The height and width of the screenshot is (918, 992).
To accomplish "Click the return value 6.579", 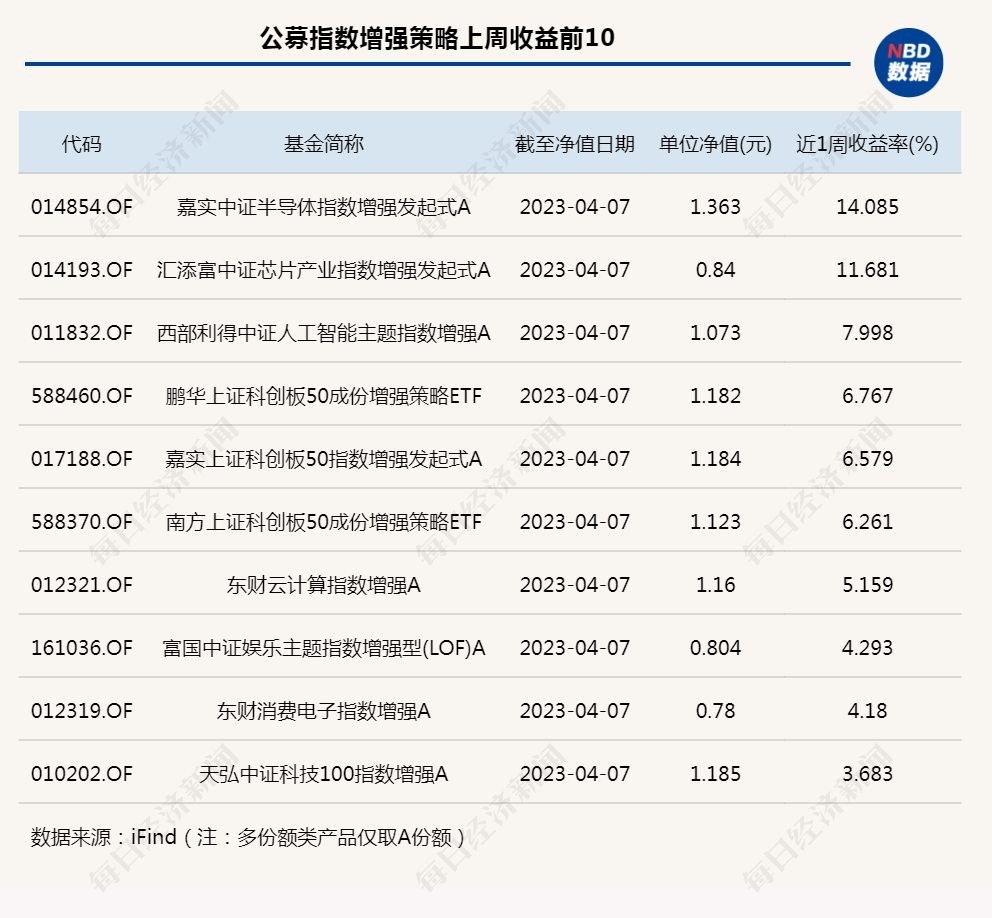I will [867, 459].
